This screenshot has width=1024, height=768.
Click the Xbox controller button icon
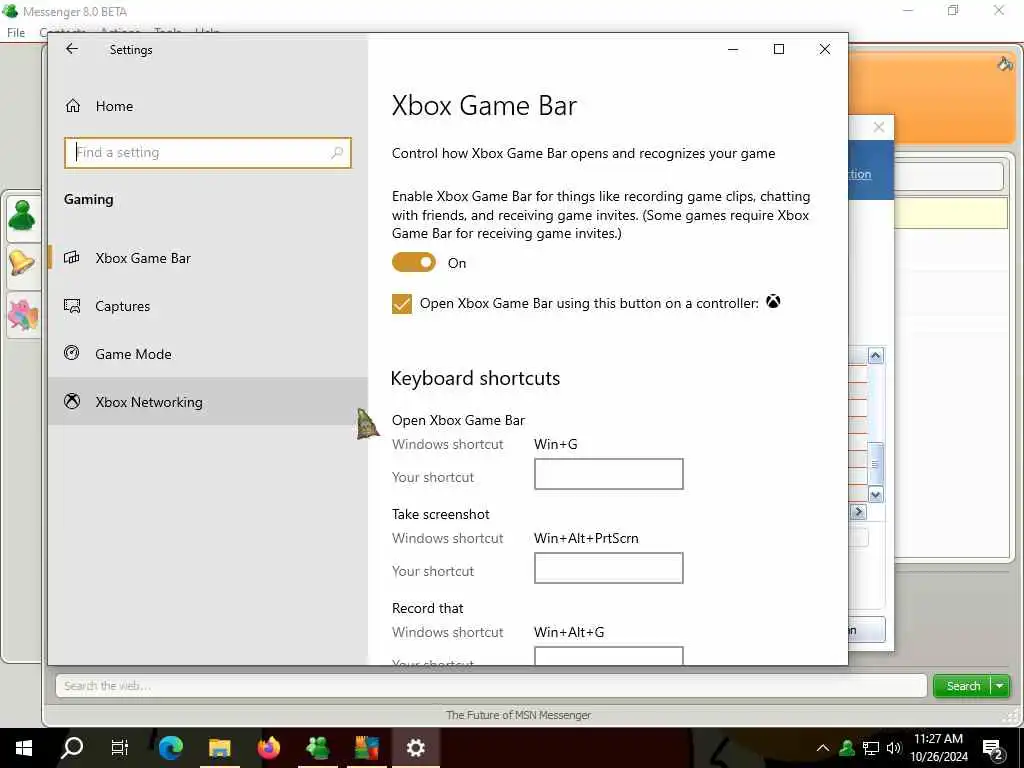coord(773,302)
